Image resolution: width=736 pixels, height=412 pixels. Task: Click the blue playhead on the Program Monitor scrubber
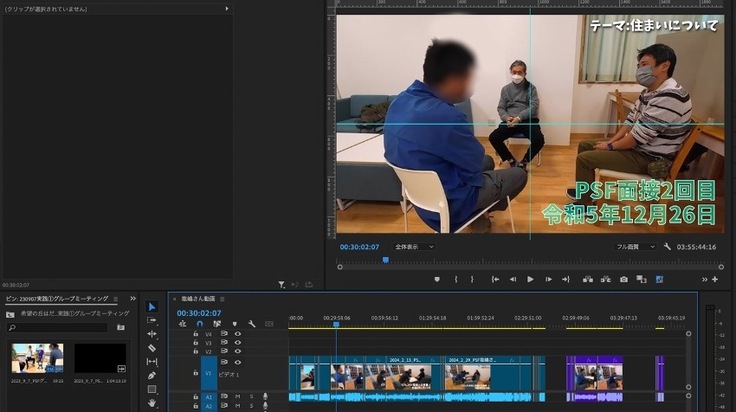point(385,261)
